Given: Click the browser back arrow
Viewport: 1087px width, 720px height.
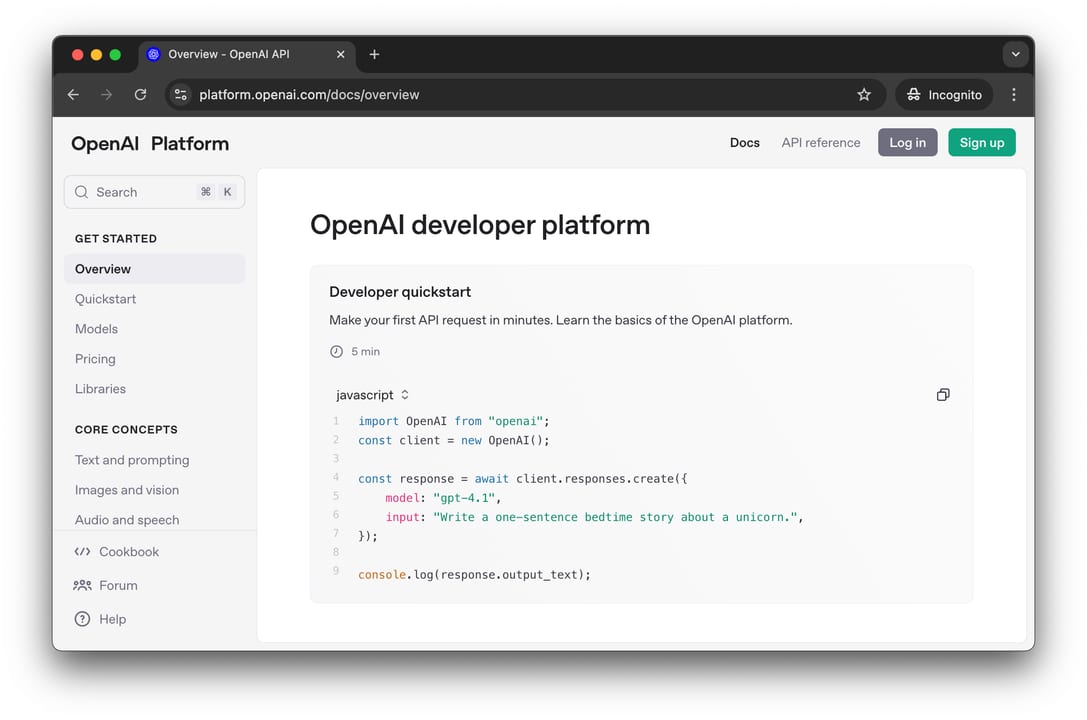Looking at the screenshot, I should click(73, 95).
